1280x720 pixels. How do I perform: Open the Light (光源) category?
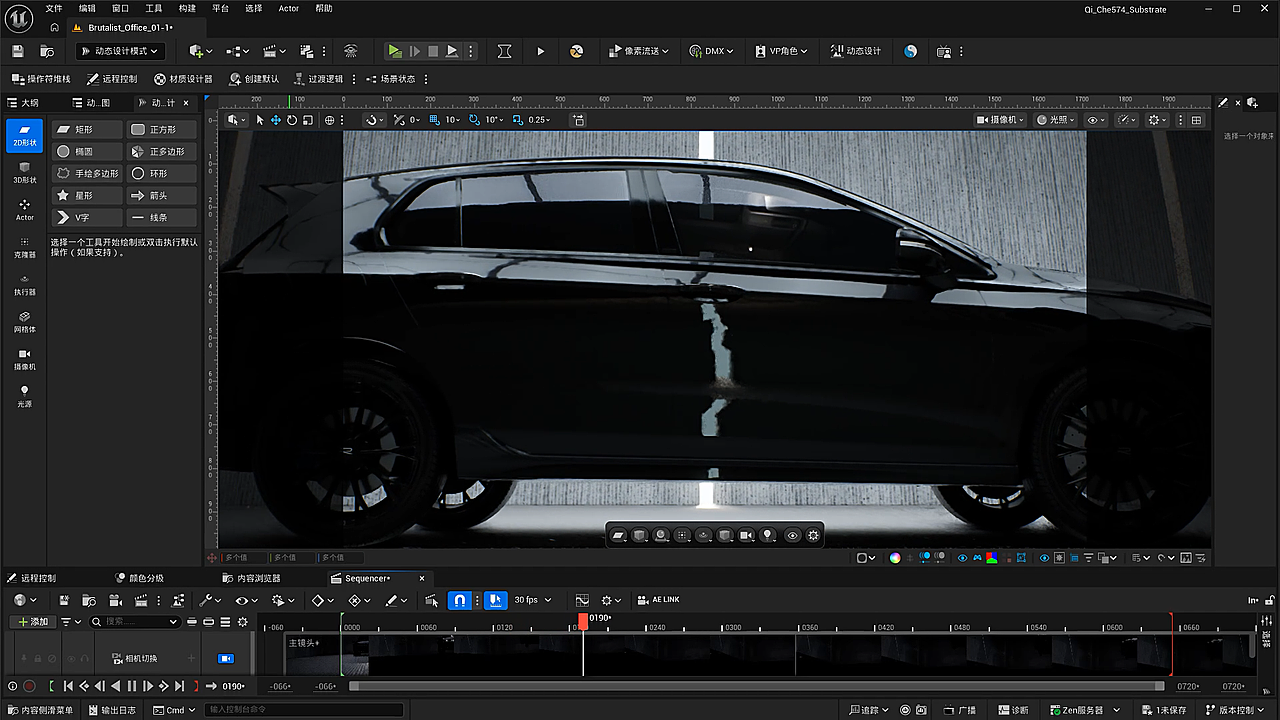click(x=25, y=395)
